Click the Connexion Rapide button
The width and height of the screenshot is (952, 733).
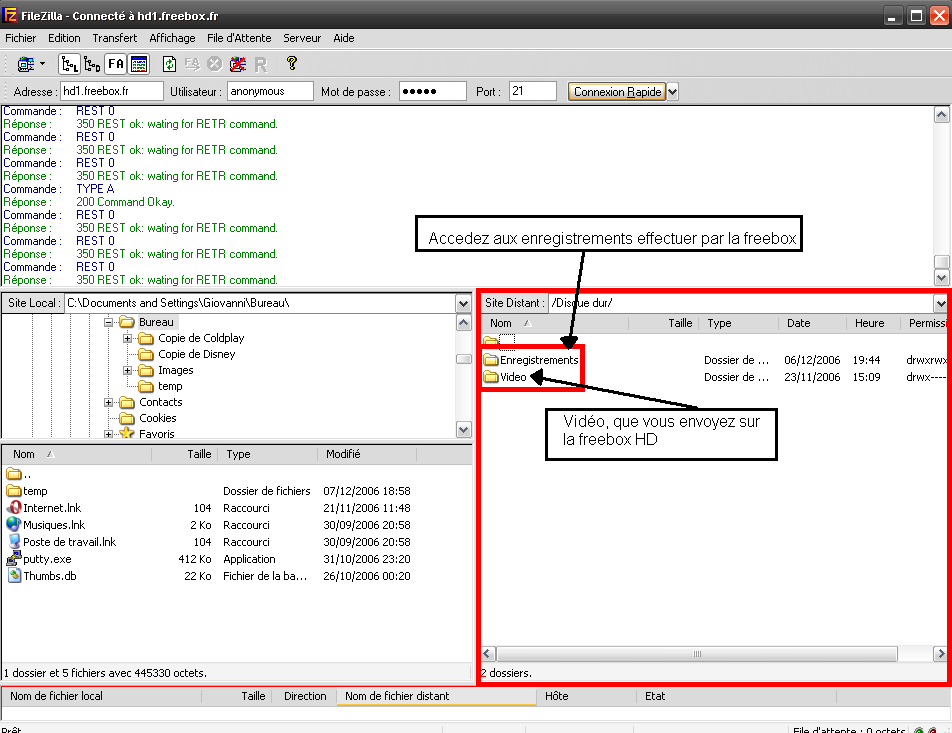click(x=617, y=92)
